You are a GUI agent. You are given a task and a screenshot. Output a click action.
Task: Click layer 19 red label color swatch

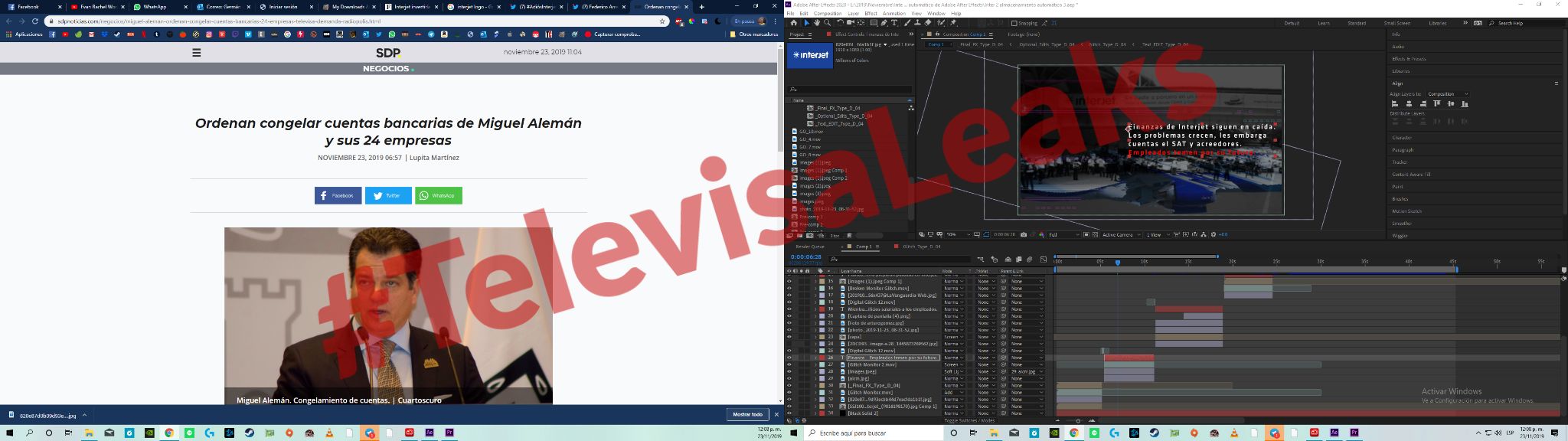click(x=822, y=309)
